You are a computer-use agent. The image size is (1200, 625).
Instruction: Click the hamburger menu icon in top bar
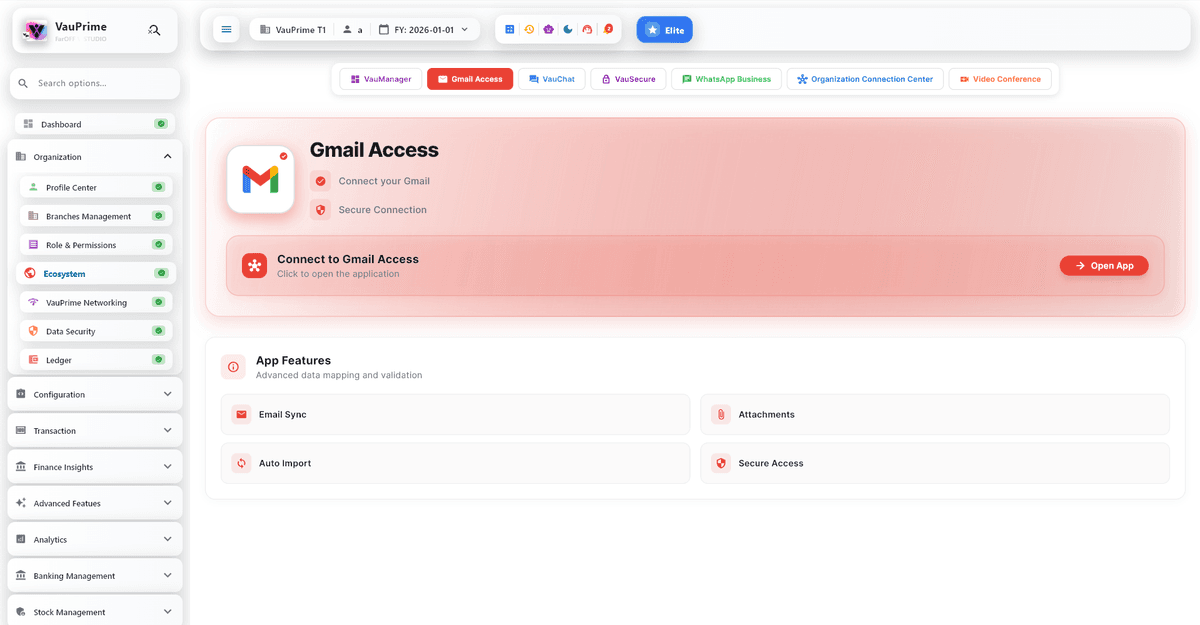(x=226, y=30)
